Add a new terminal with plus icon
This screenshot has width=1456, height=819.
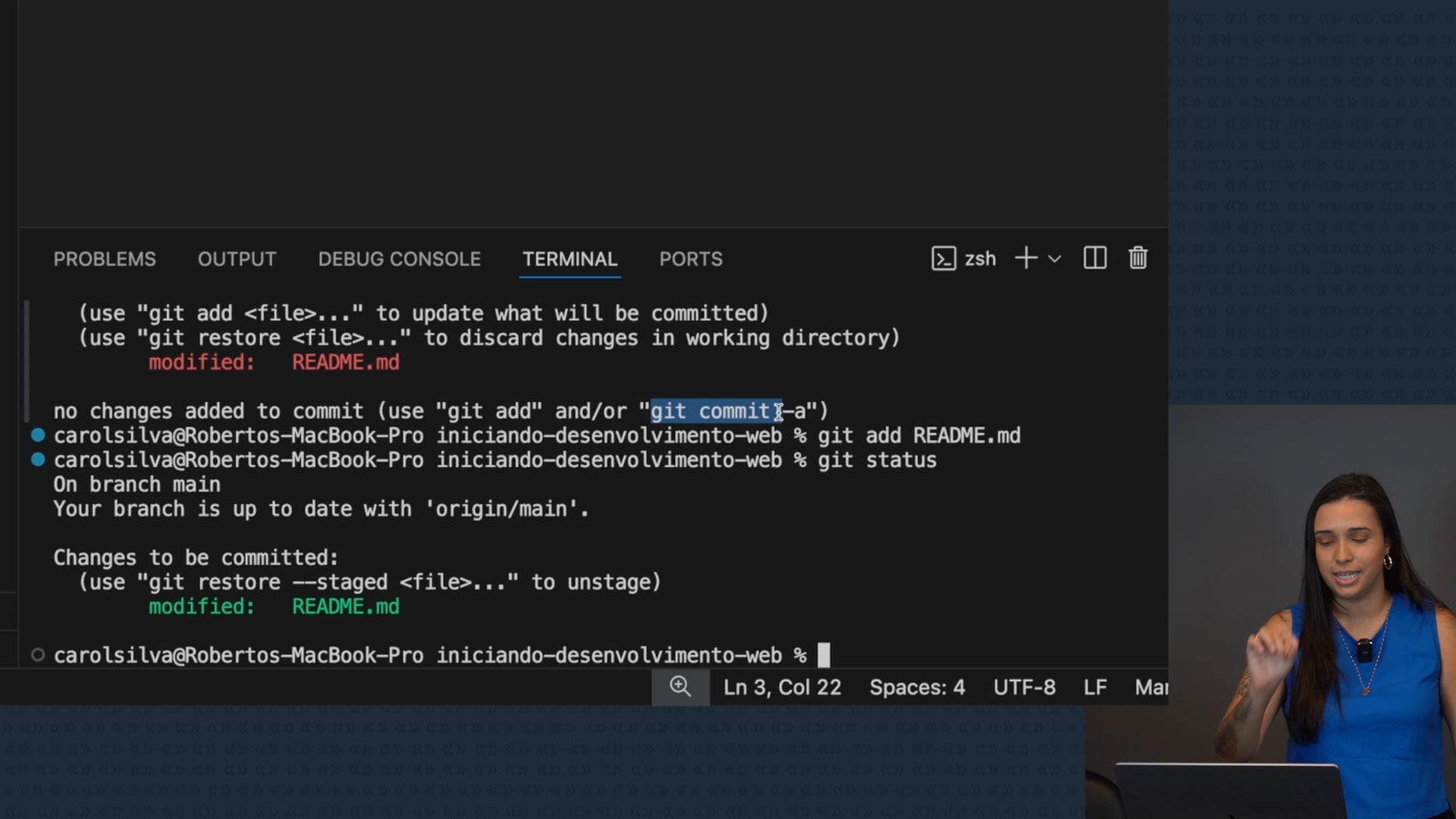(x=1025, y=259)
